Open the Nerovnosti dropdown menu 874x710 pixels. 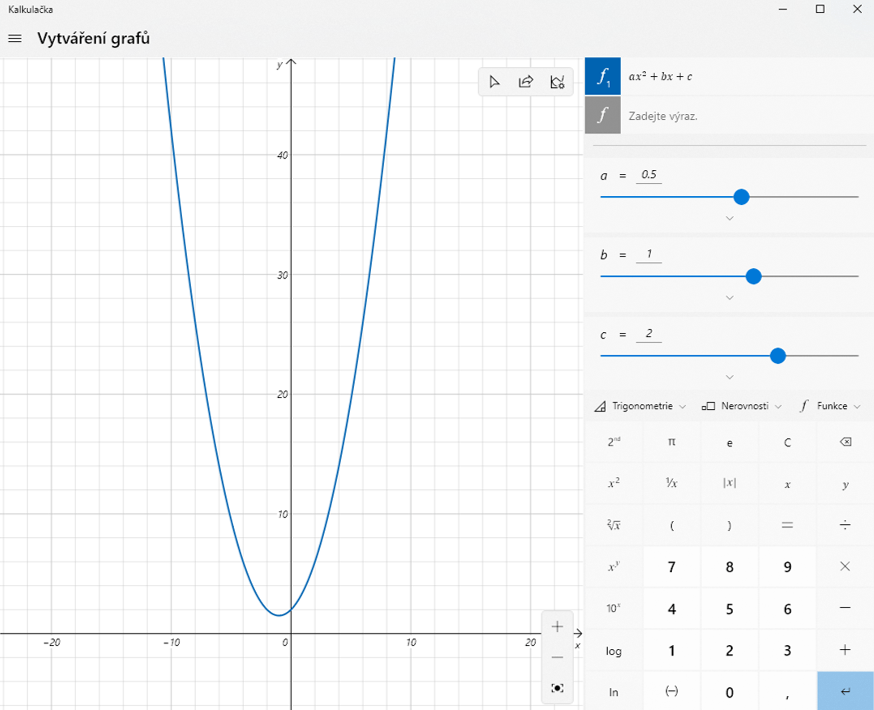(742, 406)
